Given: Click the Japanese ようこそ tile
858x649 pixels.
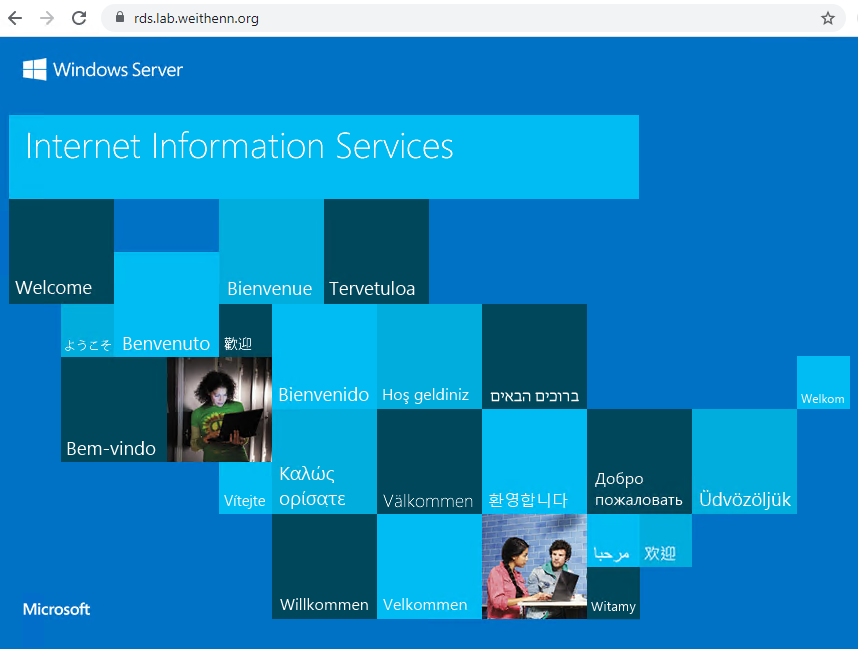Looking at the screenshot, I should (88, 331).
